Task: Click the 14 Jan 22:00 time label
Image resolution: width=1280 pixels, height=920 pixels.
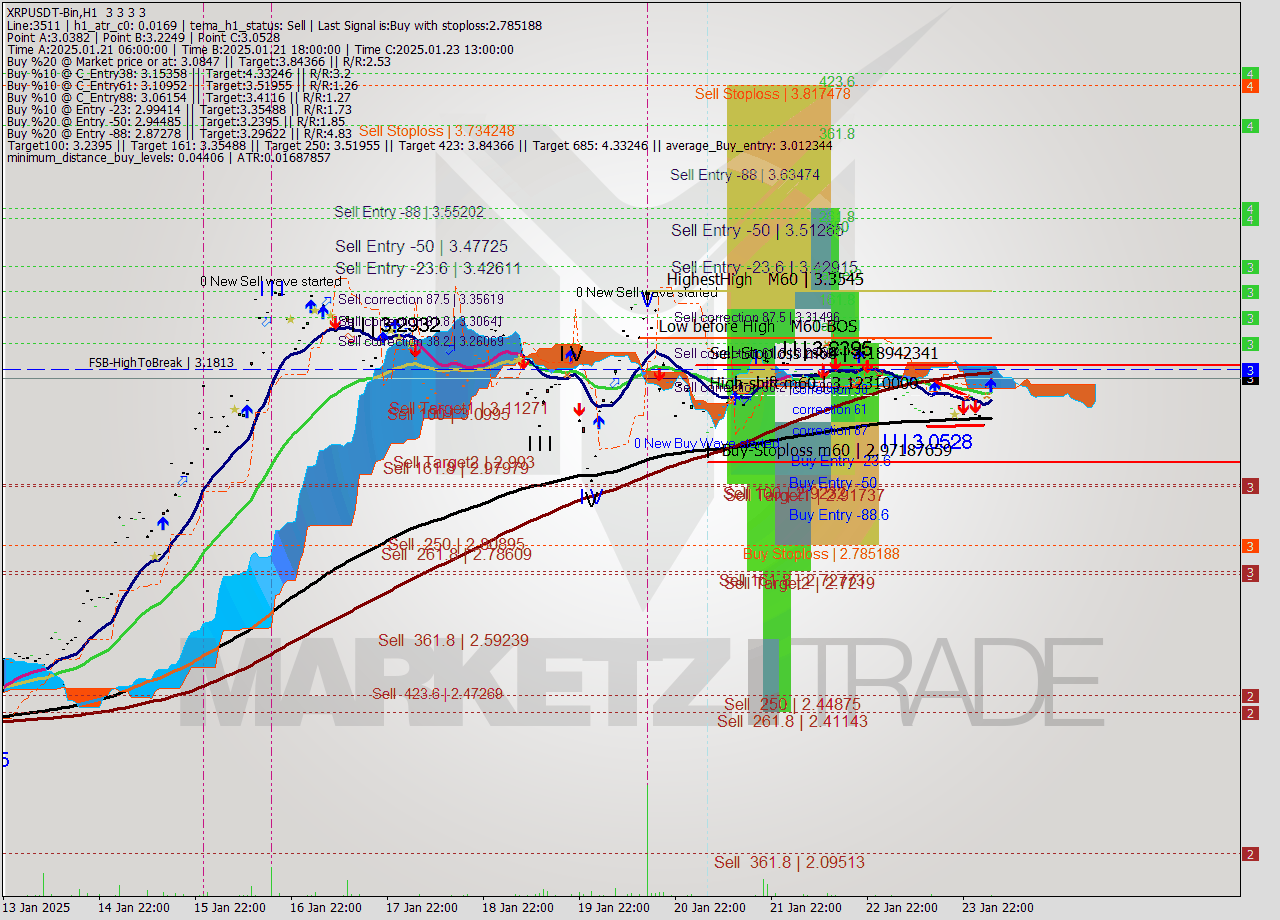Action: click(136, 908)
